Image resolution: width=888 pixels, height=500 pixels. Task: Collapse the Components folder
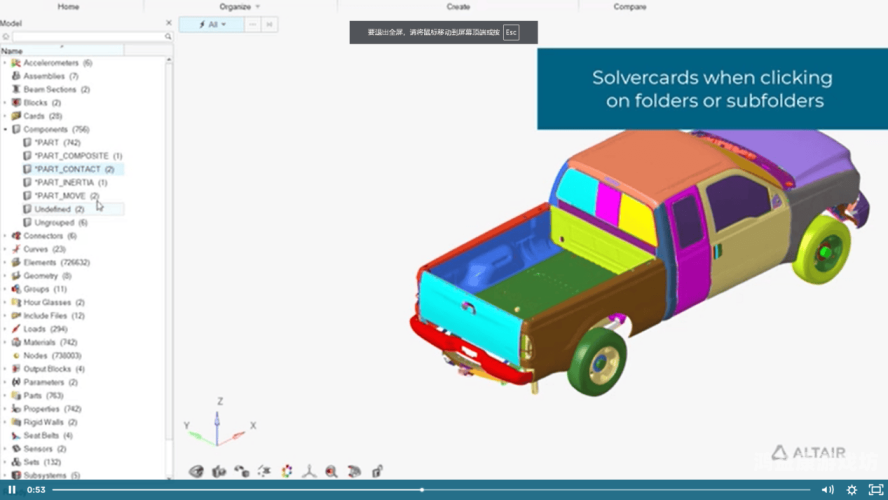(x=5, y=129)
